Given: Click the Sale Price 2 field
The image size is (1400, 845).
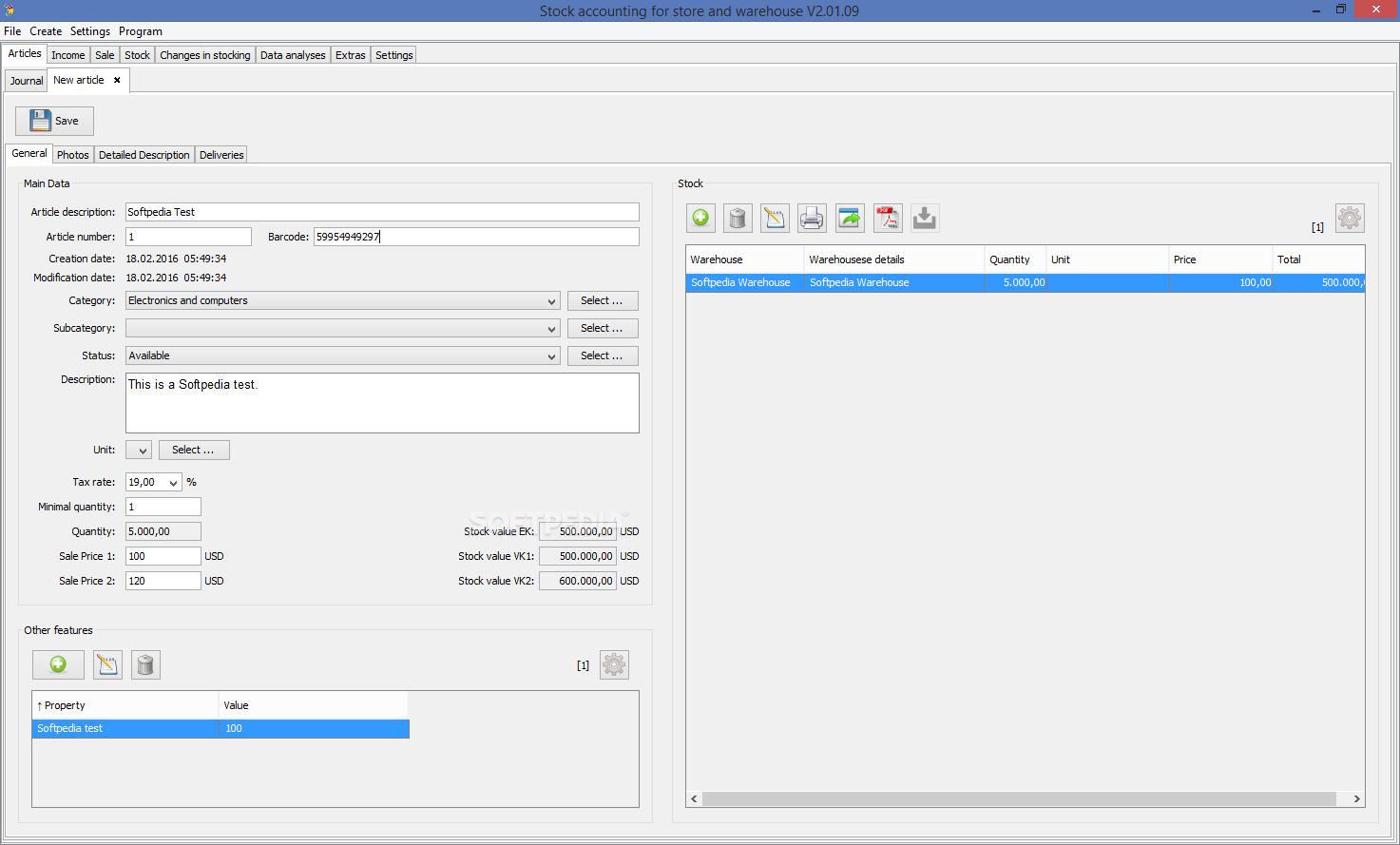Looking at the screenshot, I should (x=163, y=581).
